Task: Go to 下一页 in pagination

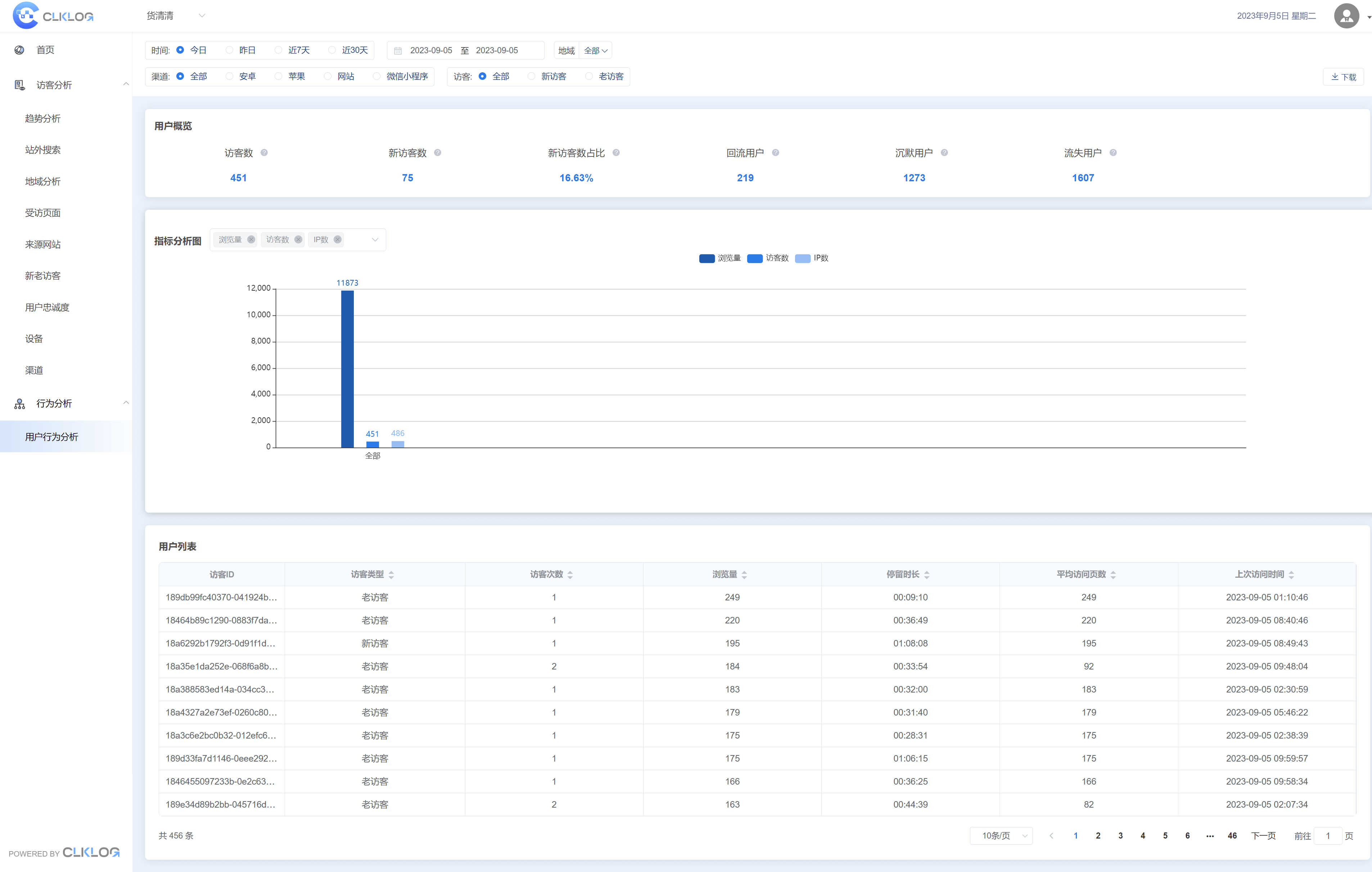Action: 1263,836
